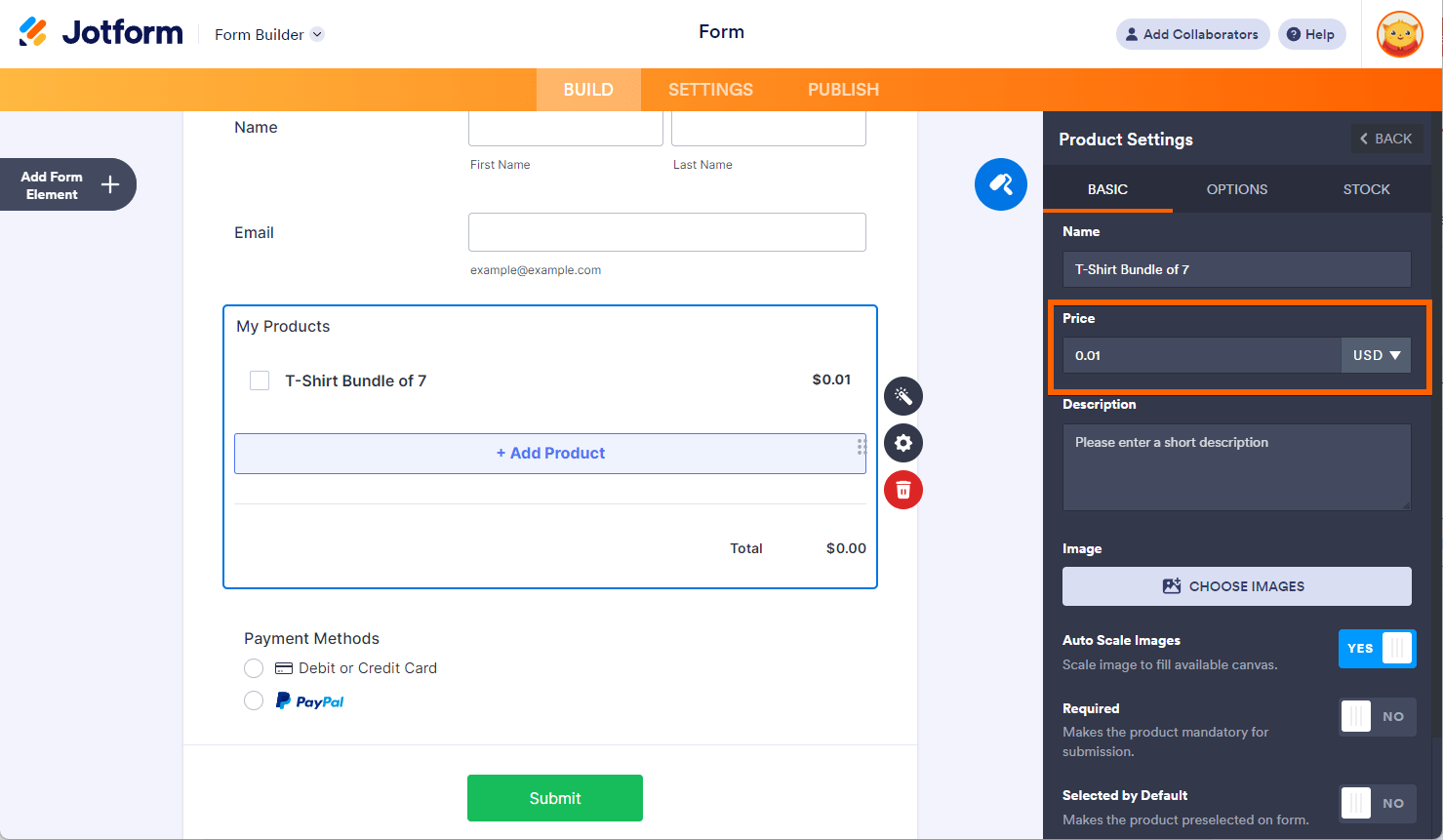Click the Add Form Element button
Image resolution: width=1443 pixels, height=840 pixels.
(x=68, y=184)
